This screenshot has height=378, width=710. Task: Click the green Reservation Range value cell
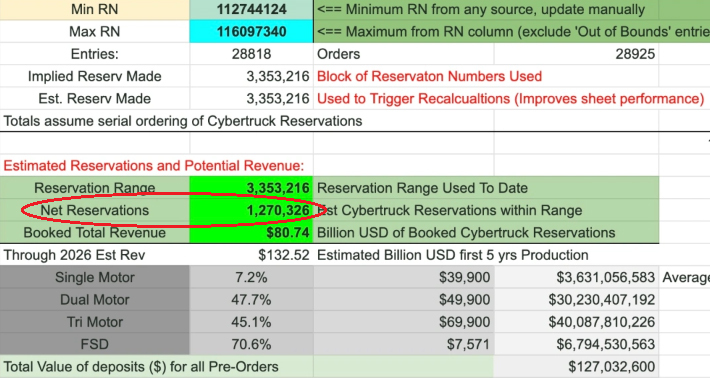click(251, 188)
